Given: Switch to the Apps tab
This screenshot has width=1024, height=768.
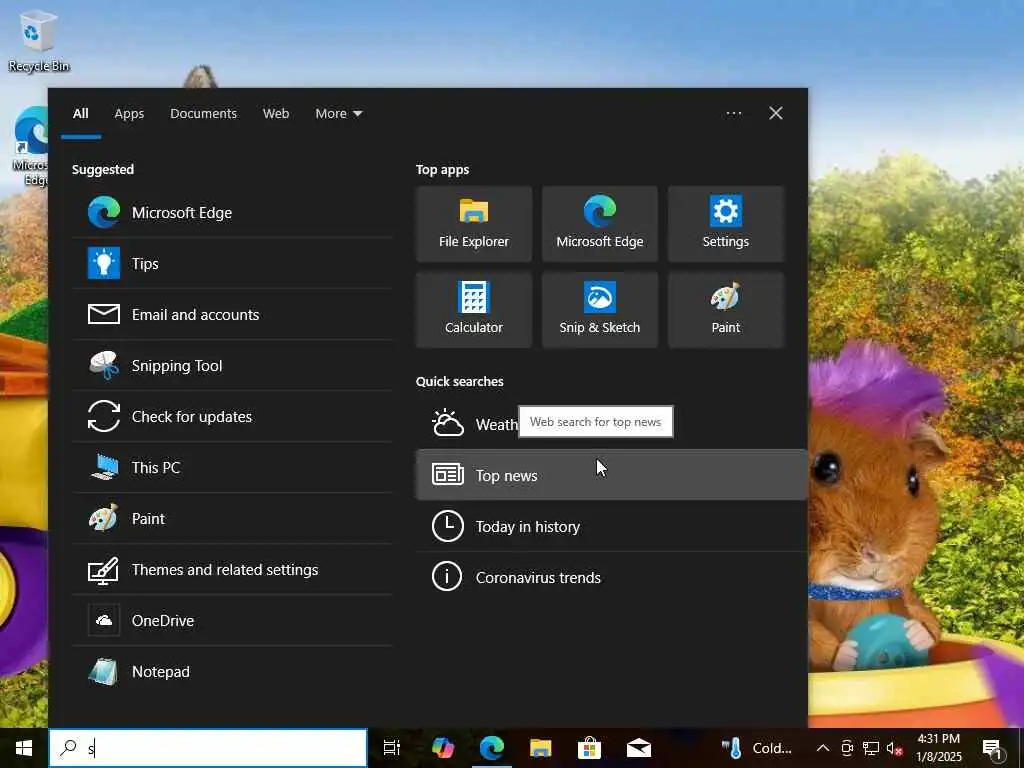Looking at the screenshot, I should pyautogui.click(x=129, y=114).
